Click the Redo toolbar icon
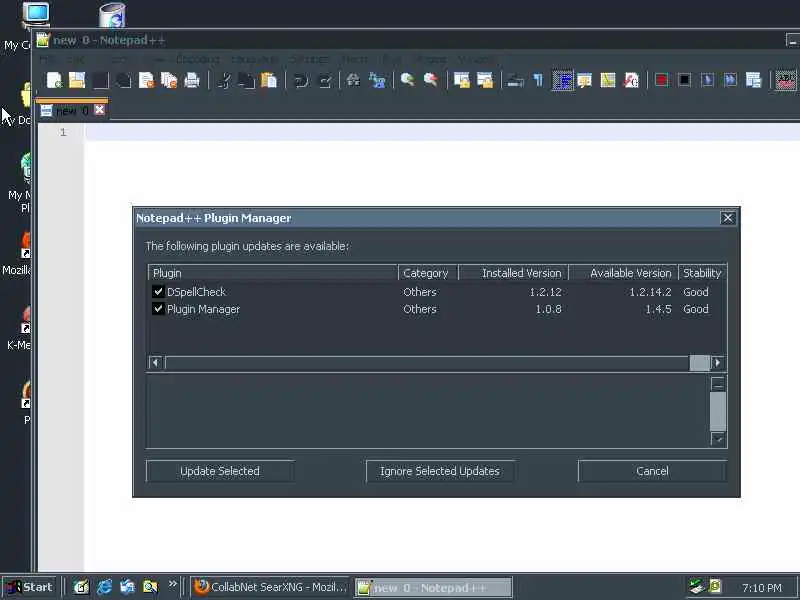 pyautogui.click(x=325, y=80)
